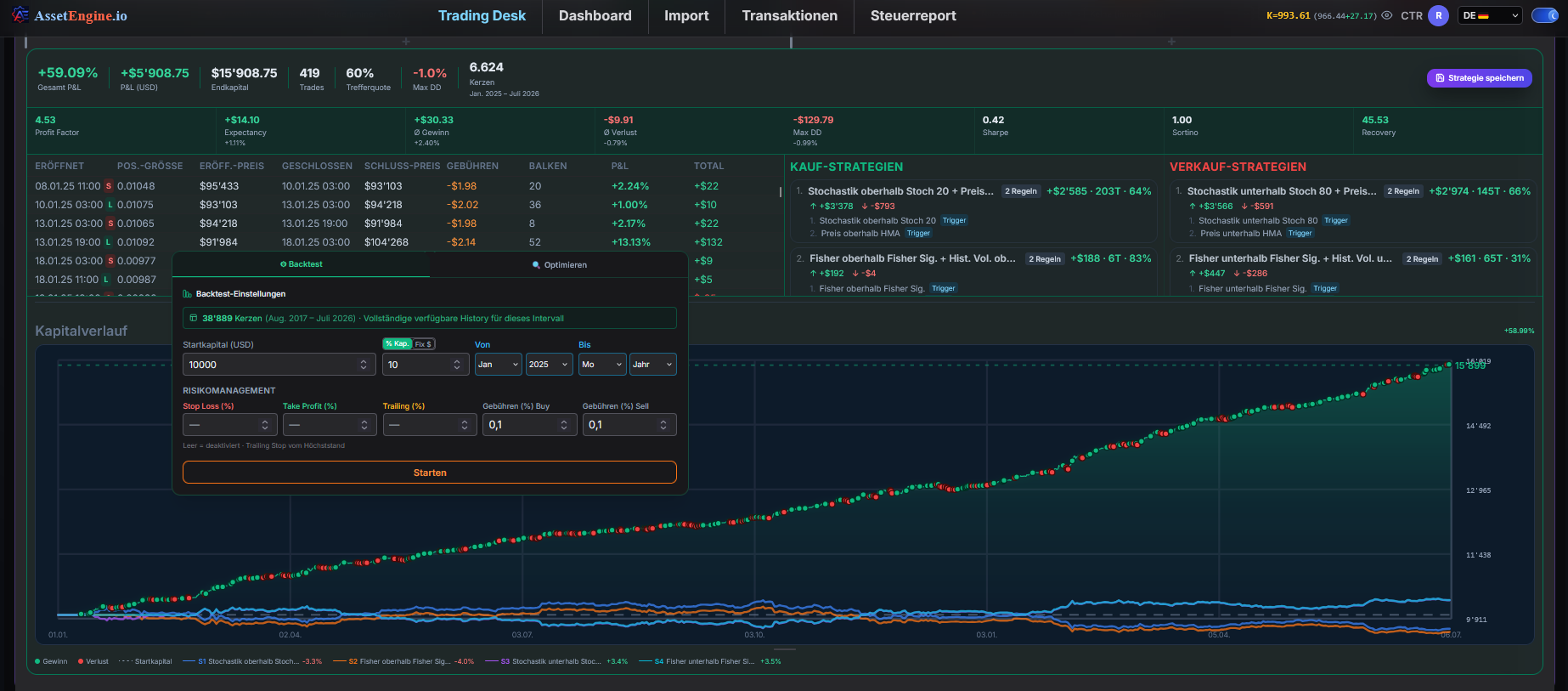1568x691 pixels.
Task: Click the Kerzen history table icon
Action: [194, 318]
